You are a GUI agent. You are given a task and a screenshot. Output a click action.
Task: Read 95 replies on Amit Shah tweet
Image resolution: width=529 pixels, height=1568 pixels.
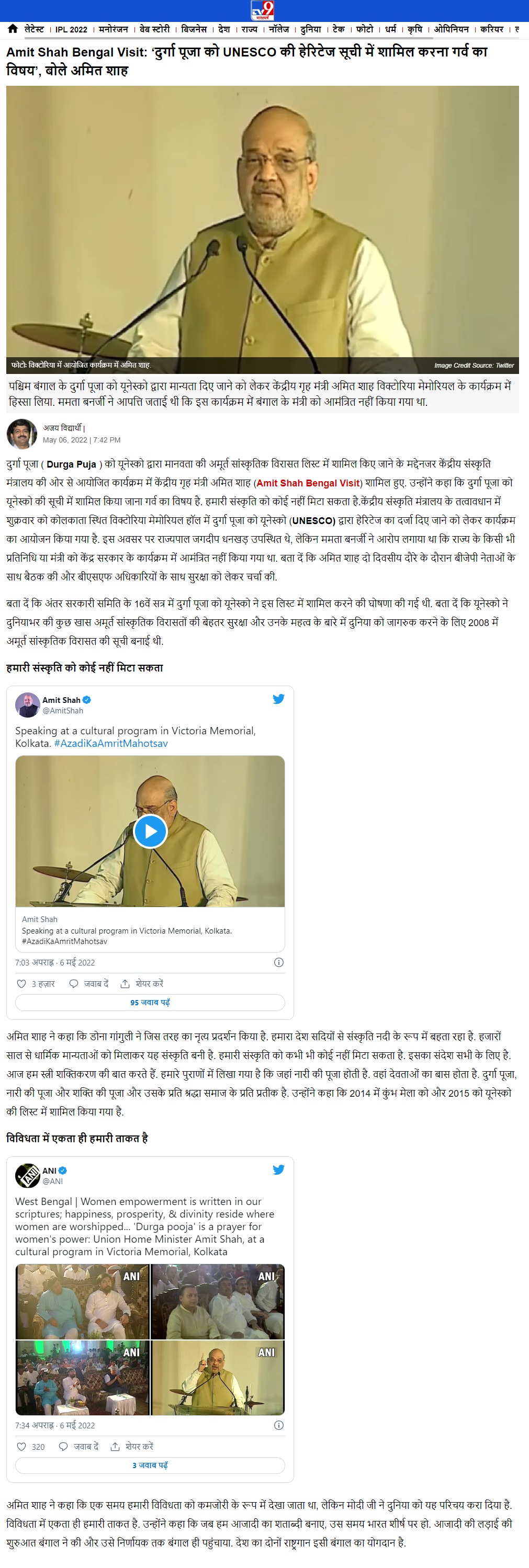[x=150, y=1003]
